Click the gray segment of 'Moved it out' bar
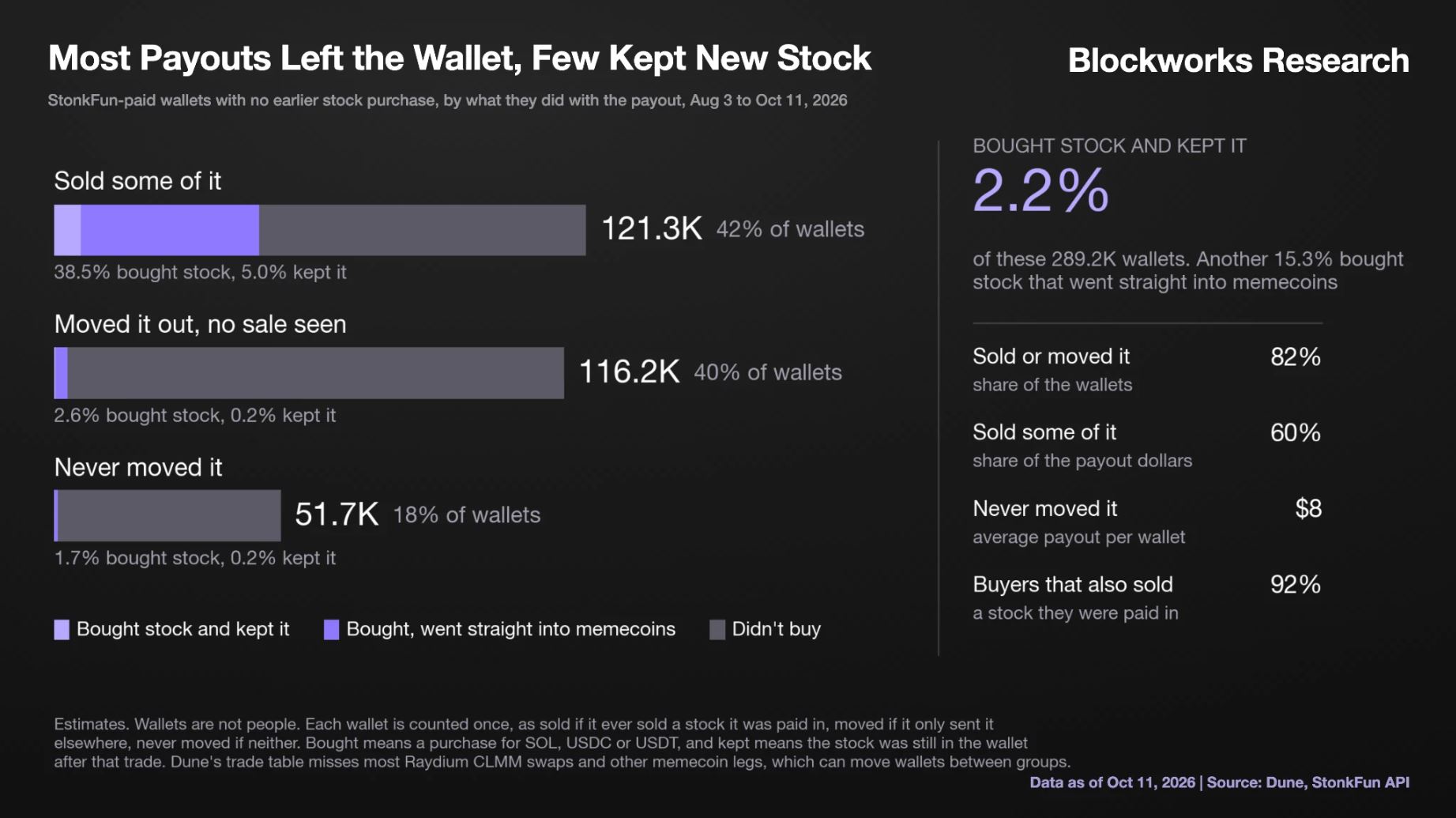 point(316,373)
